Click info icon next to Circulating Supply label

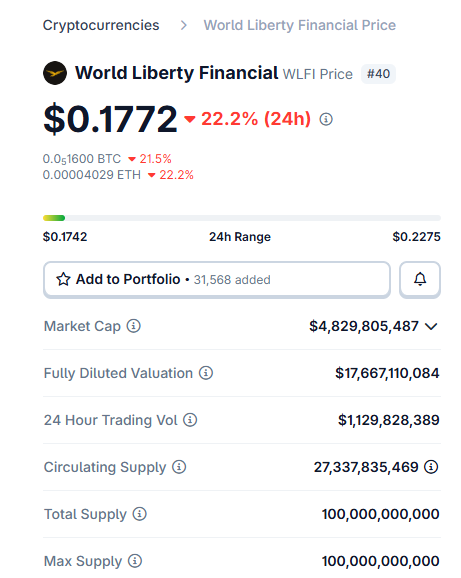tap(179, 467)
